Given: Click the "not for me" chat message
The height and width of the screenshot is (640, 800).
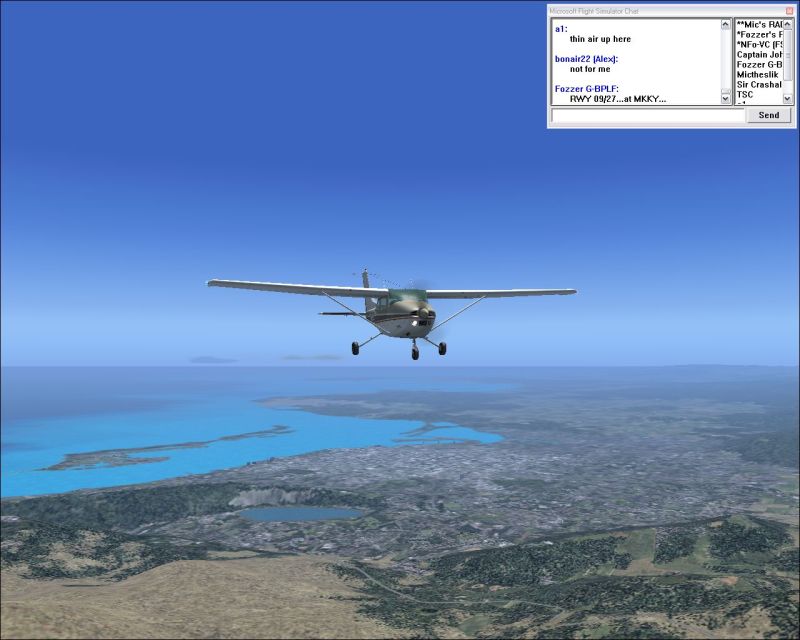Looking at the screenshot, I should [590, 69].
